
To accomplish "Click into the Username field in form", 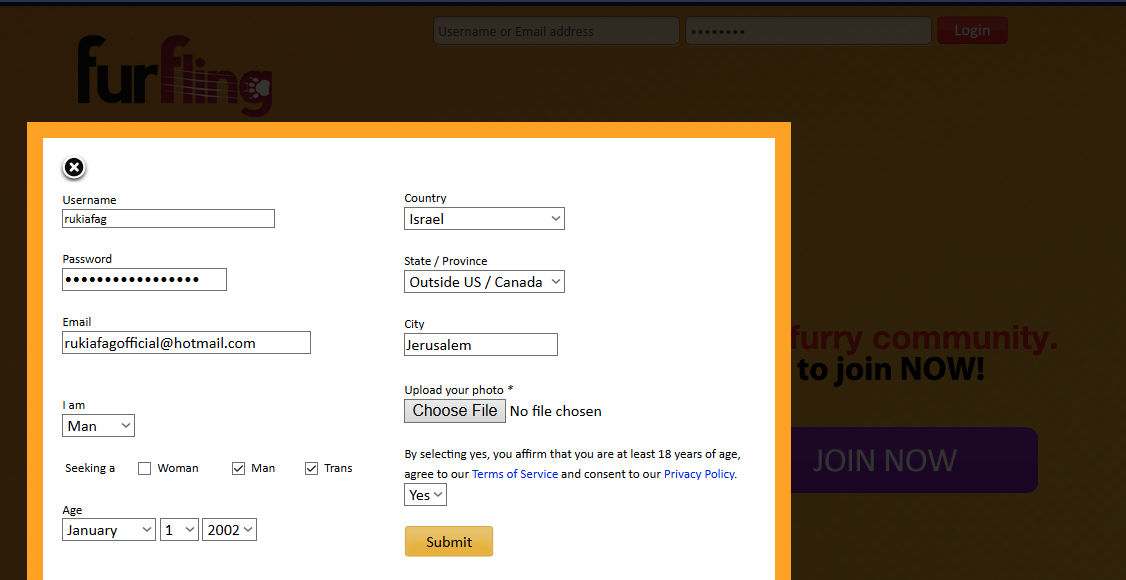I will (x=169, y=218).
